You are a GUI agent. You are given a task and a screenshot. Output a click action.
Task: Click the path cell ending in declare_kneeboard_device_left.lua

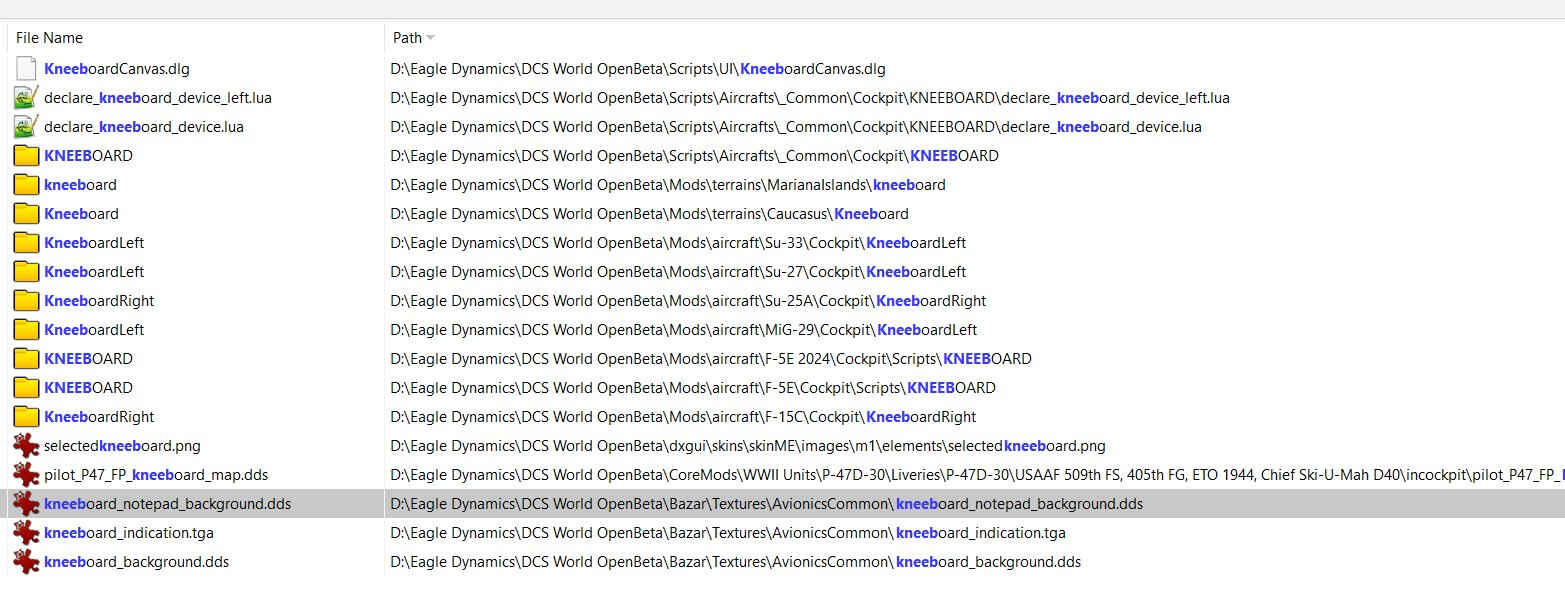tap(810, 98)
